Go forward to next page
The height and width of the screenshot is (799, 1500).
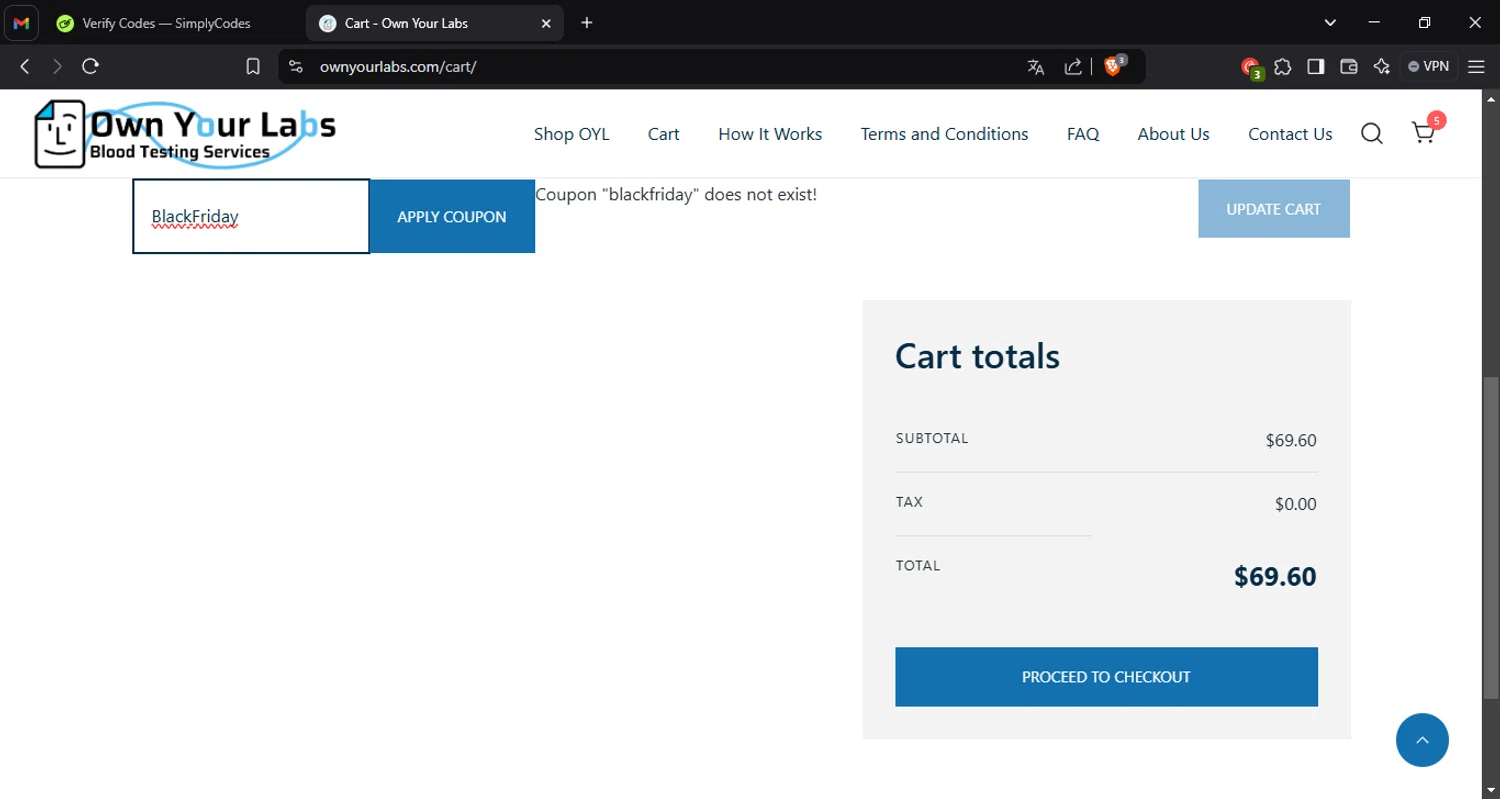[57, 67]
